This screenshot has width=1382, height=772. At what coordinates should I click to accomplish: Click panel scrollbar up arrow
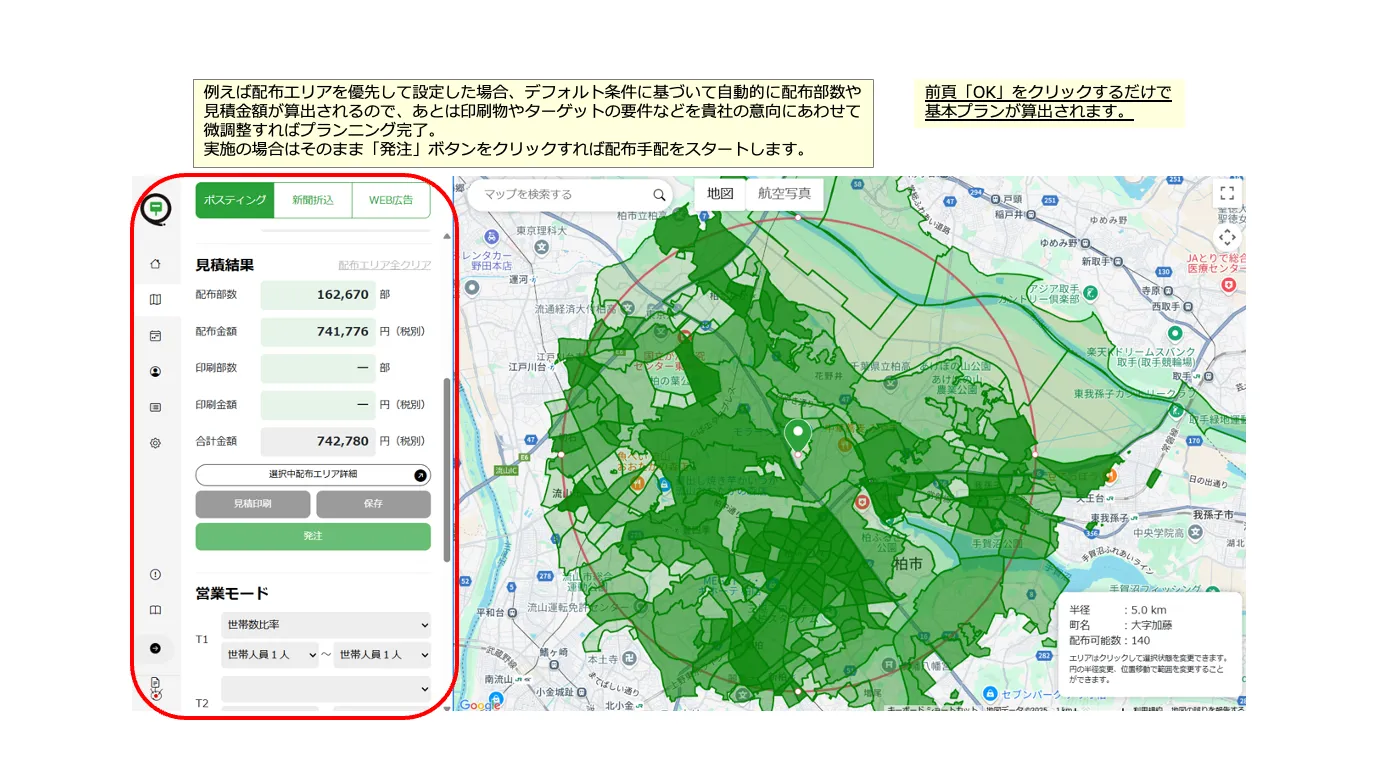(x=446, y=236)
